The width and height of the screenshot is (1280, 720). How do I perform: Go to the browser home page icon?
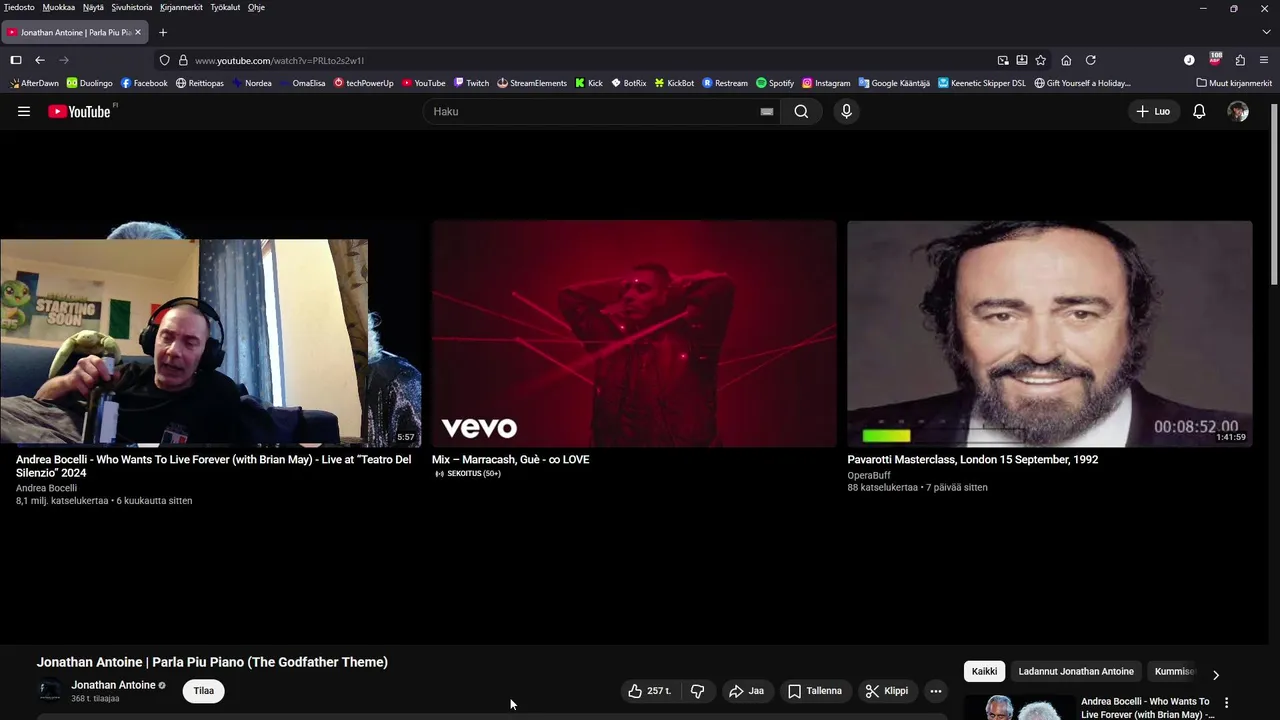[1066, 60]
